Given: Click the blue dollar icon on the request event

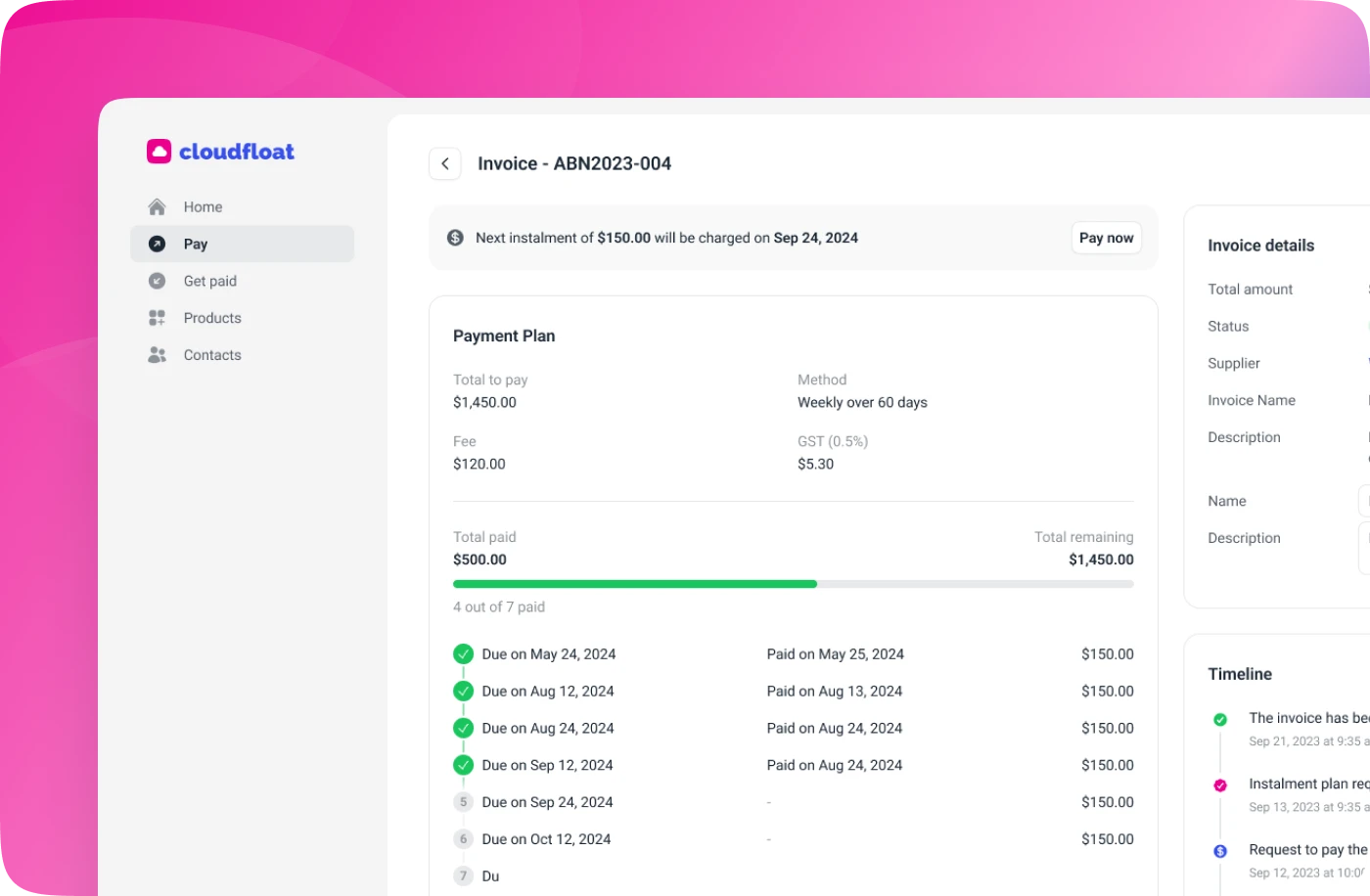Looking at the screenshot, I should 1219,850.
